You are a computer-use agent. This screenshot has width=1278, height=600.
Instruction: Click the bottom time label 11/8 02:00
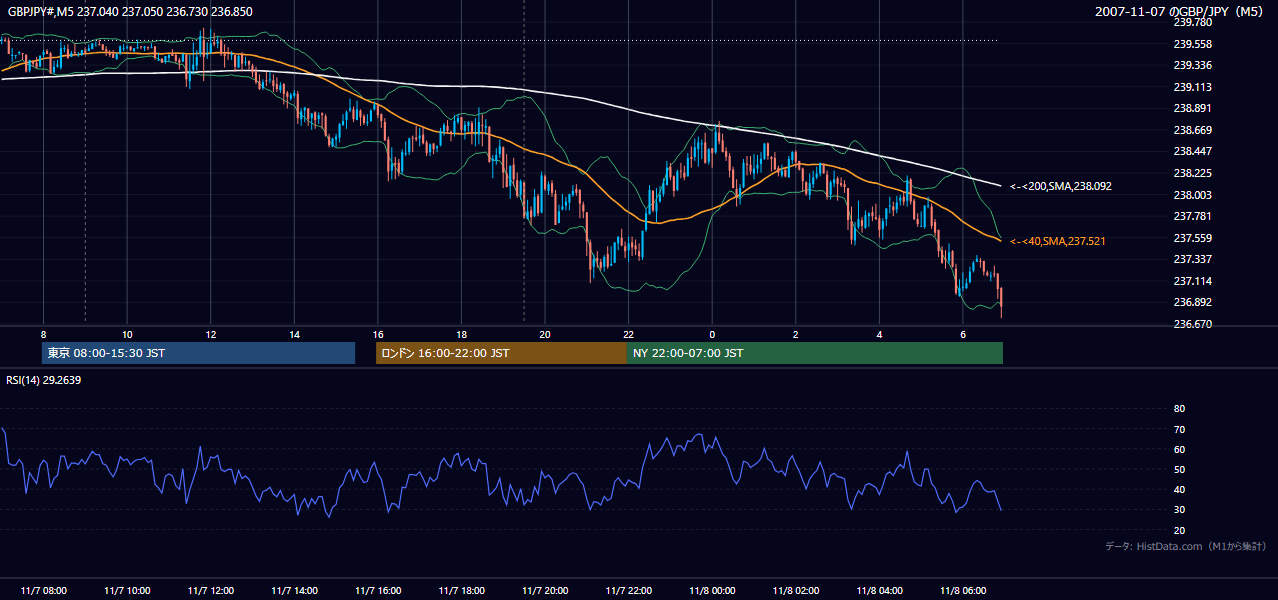[796, 590]
